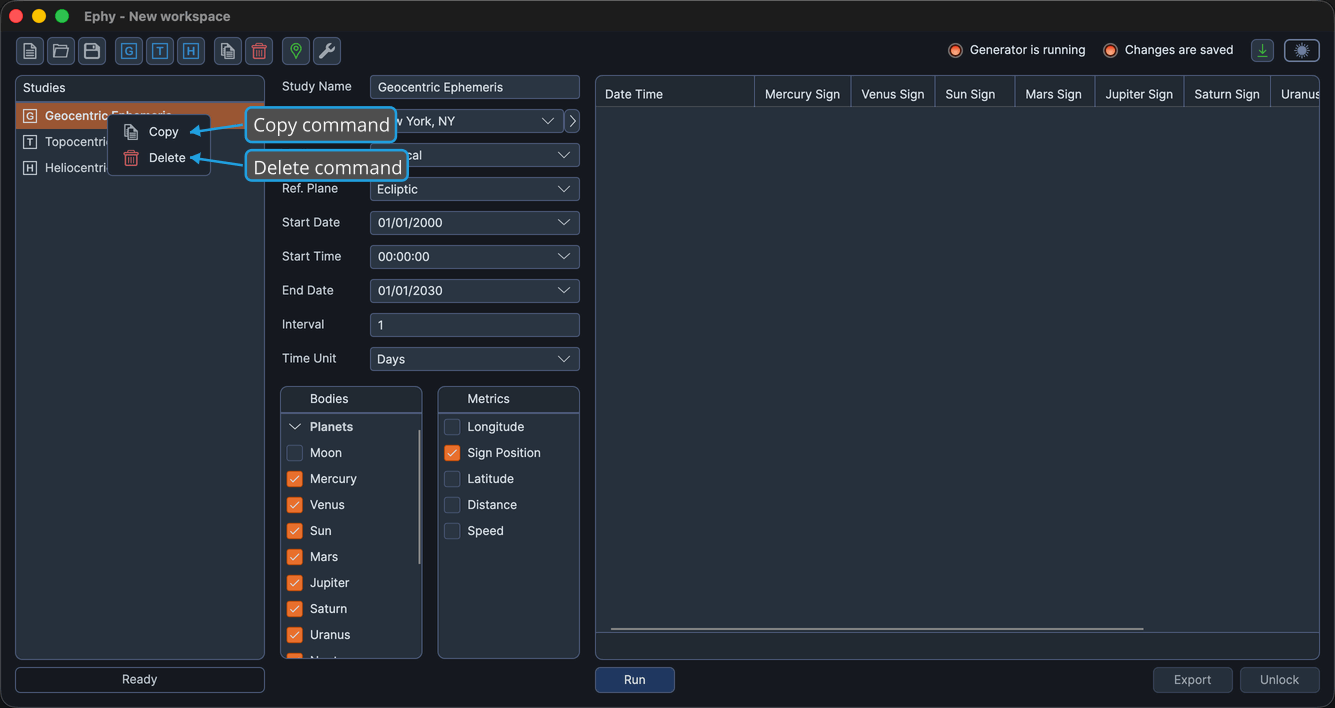Viewport: 1335px width, 708px height.
Task: Add a heliocentric study with the H toolbar icon
Action: point(191,51)
